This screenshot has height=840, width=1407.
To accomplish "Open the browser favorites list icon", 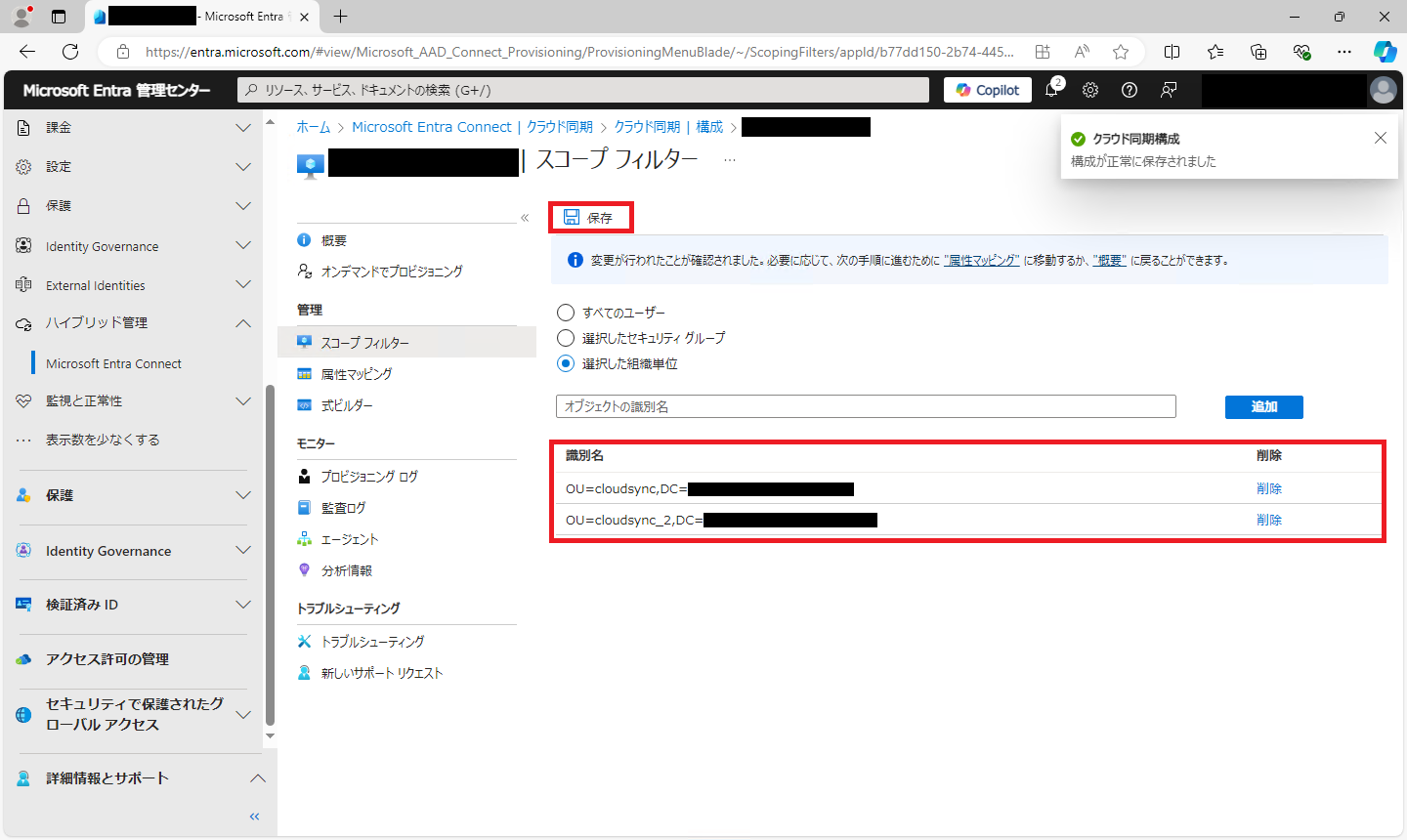I will [1215, 52].
